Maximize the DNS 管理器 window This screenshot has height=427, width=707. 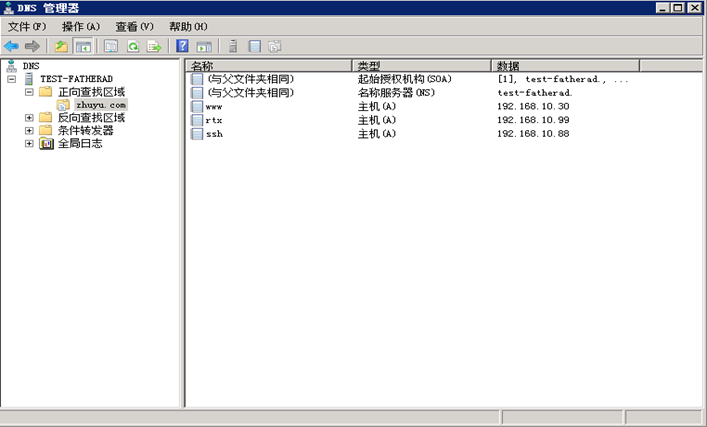click(x=678, y=8)
